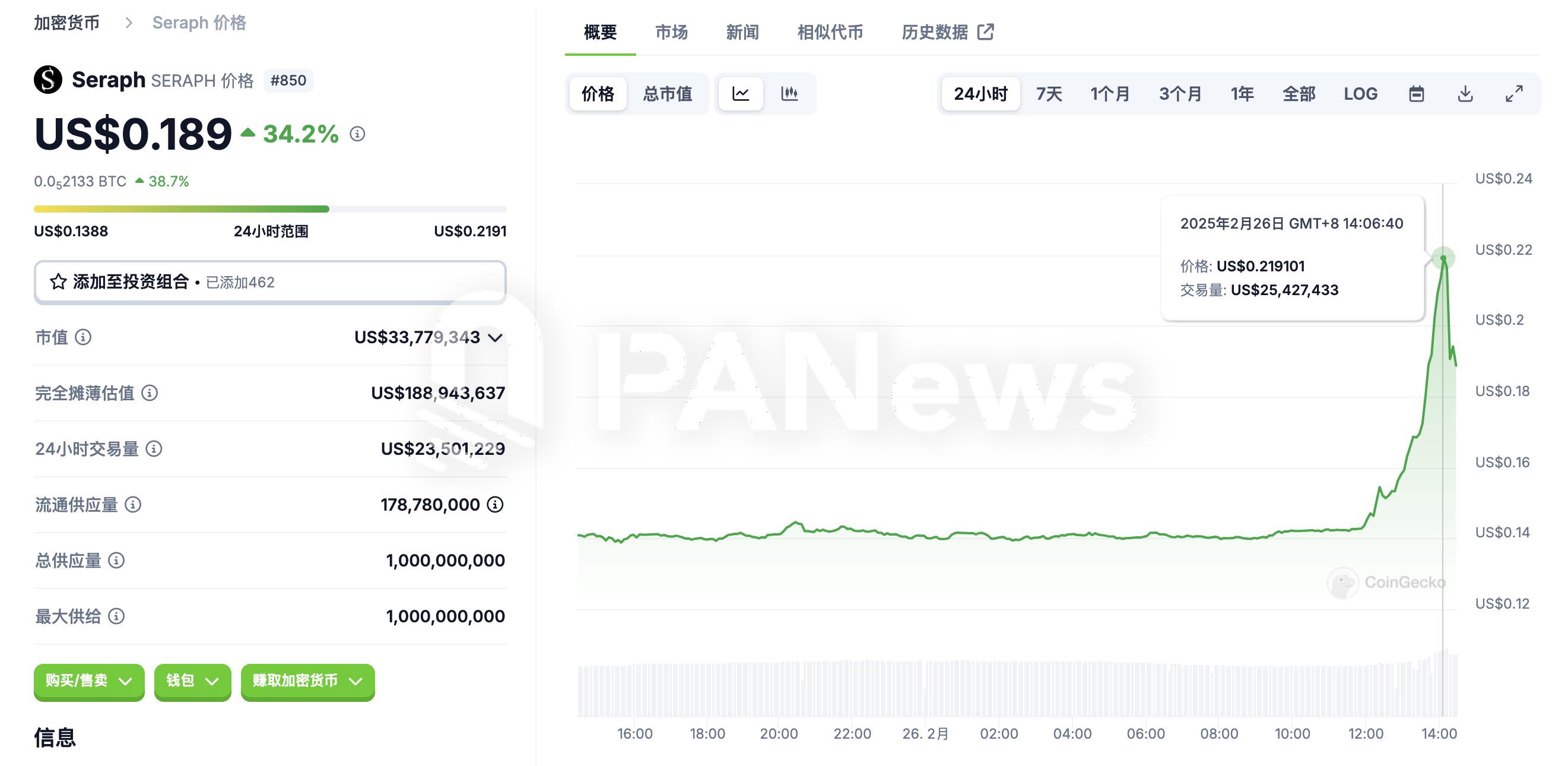The width and height of the screenshot is (1568, 766).
Task: Open the 历史数据 tab
Action: (x=947, y=32)
